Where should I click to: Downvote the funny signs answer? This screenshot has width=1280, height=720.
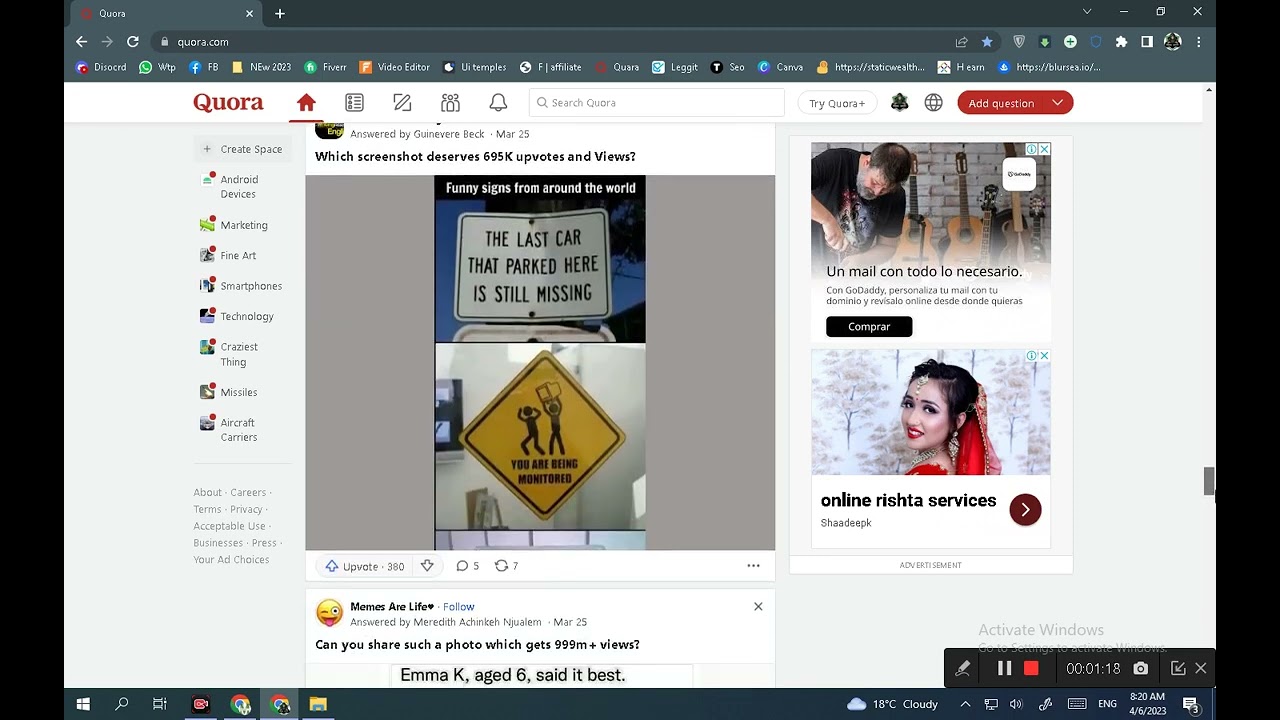pyautogui.click(x=427, y=566)
